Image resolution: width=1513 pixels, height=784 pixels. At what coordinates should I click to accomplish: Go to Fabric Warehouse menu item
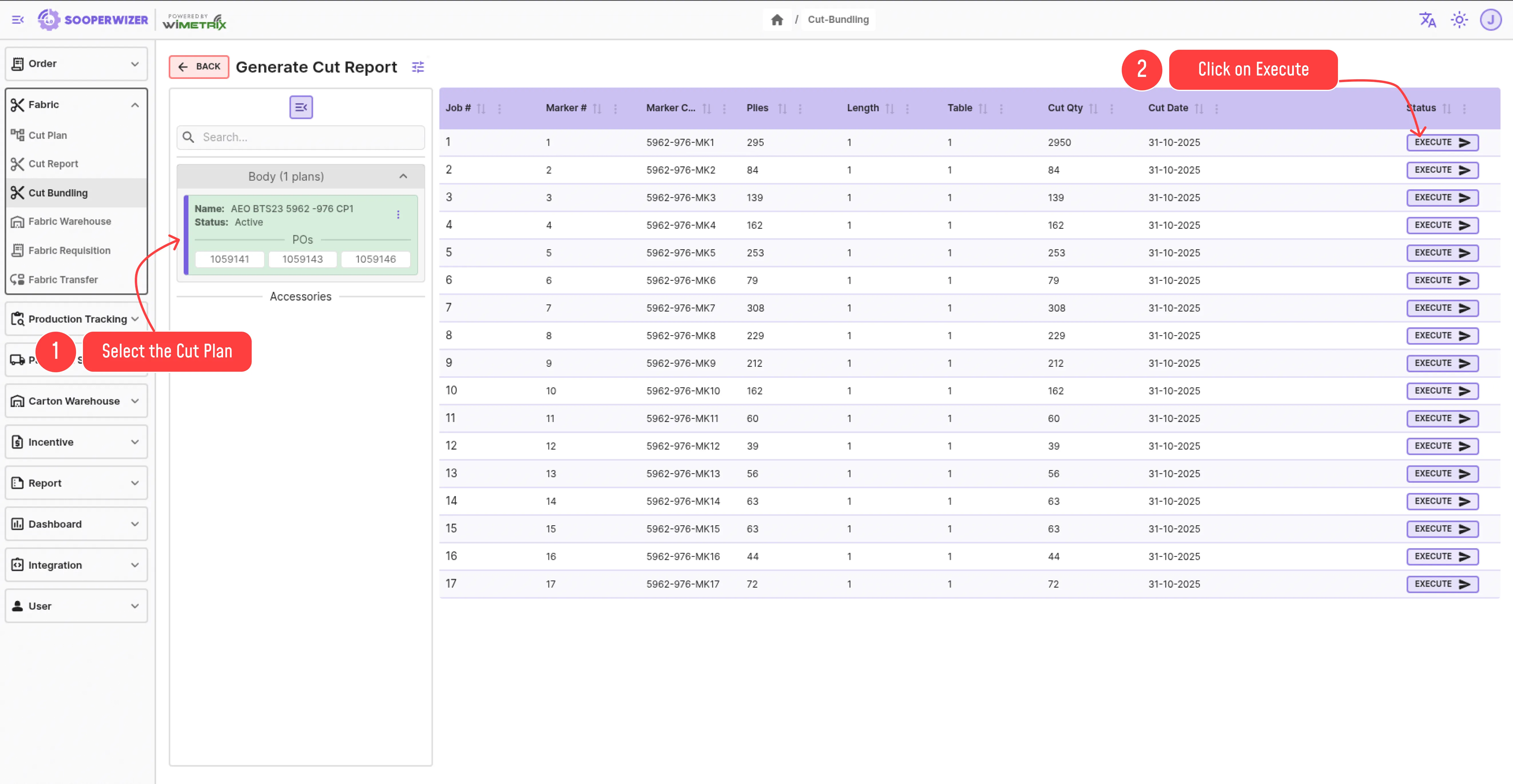[x=69, y=221]
